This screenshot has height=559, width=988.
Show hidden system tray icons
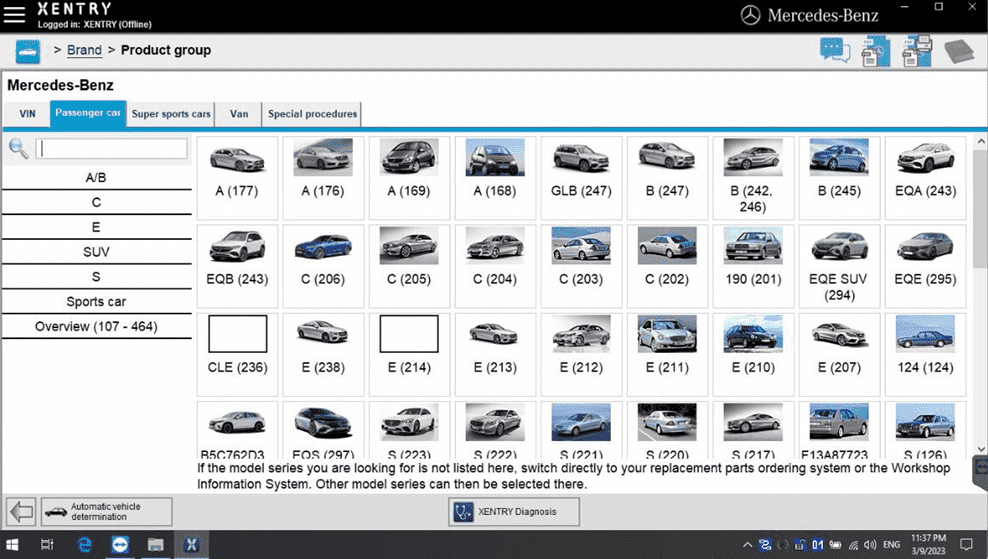click(x=747, y=545)
